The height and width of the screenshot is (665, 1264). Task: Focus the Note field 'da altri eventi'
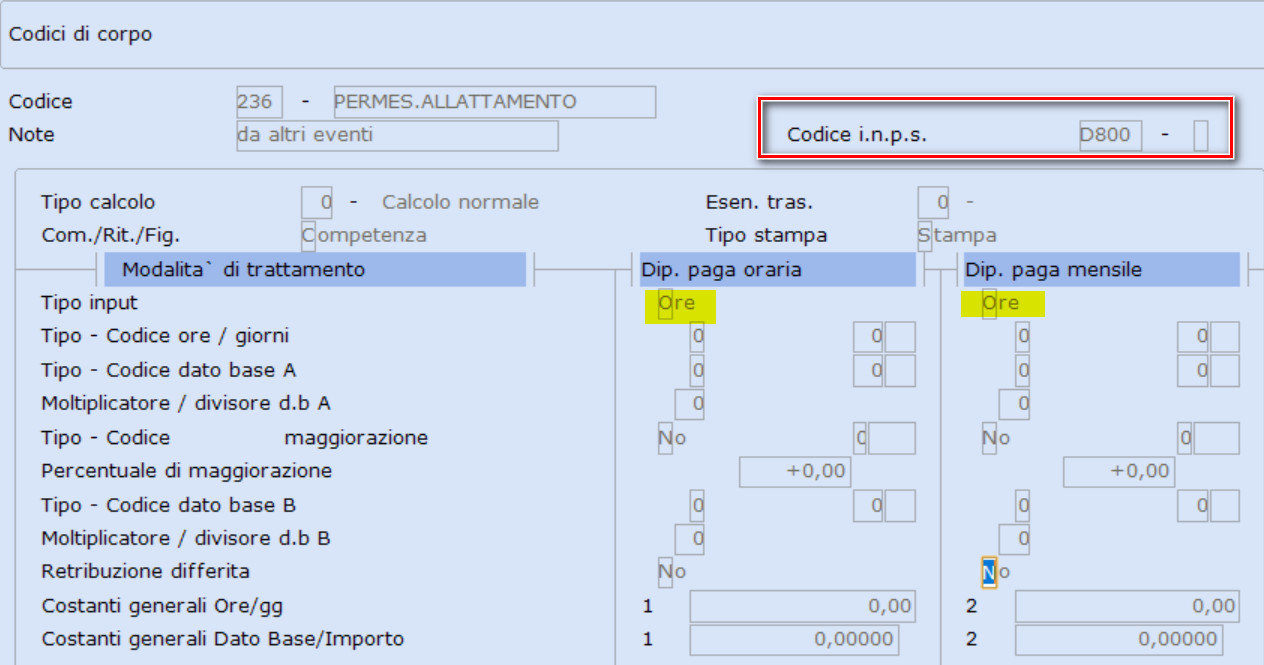click(x=397, y=135)
